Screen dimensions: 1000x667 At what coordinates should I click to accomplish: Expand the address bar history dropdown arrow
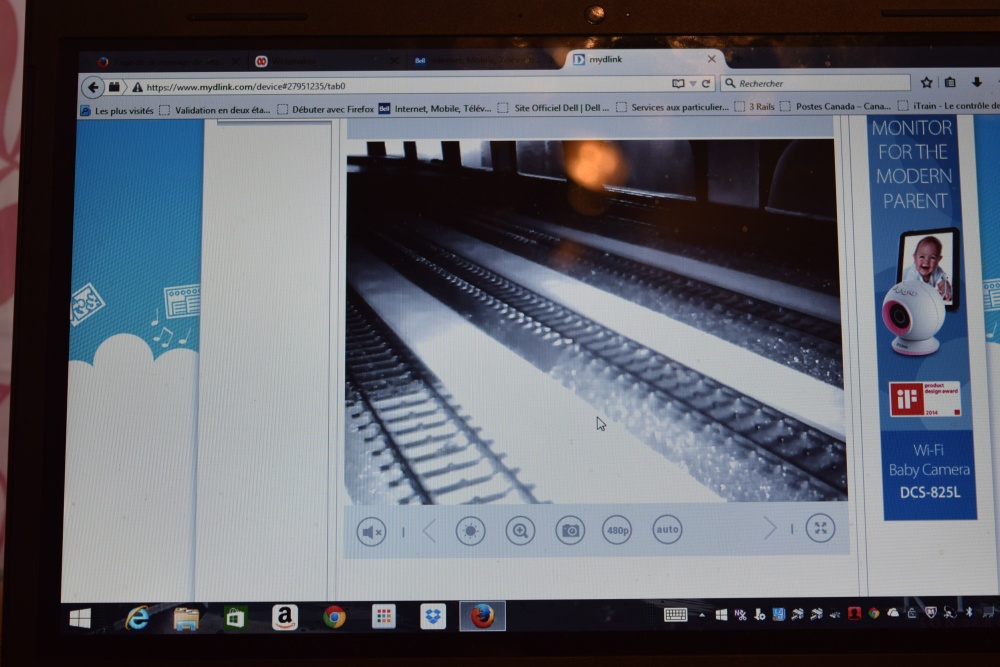[693, 84]
